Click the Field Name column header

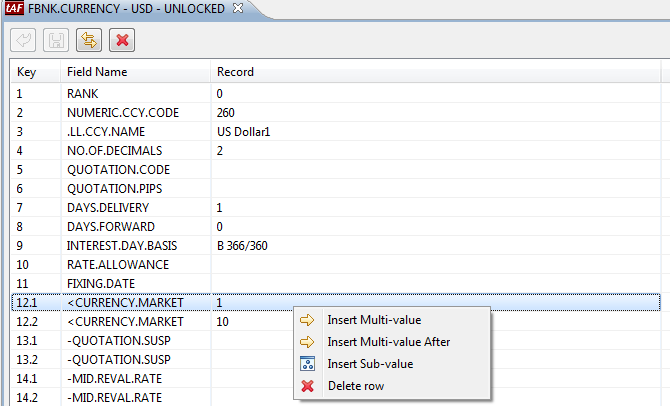point(97,72)
